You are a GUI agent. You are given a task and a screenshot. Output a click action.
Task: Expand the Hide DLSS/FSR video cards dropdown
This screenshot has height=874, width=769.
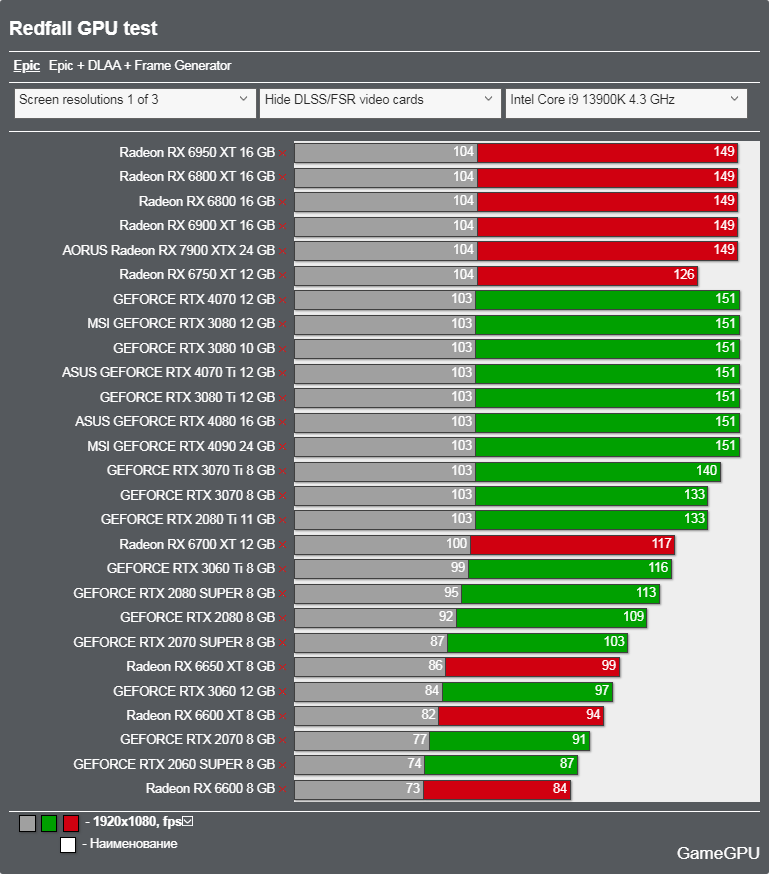380,103
